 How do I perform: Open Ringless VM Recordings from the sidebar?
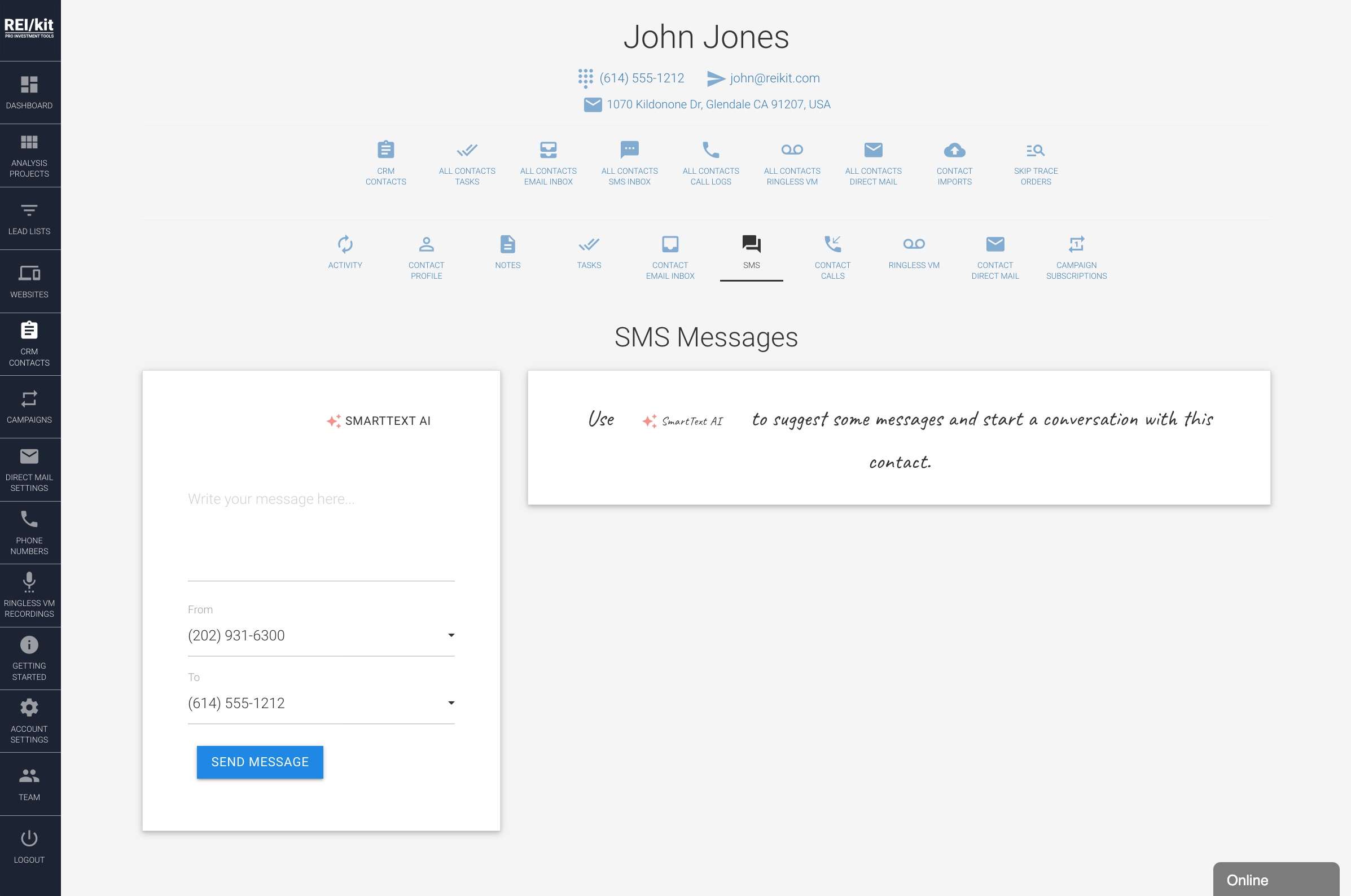[x=29, y=594]
